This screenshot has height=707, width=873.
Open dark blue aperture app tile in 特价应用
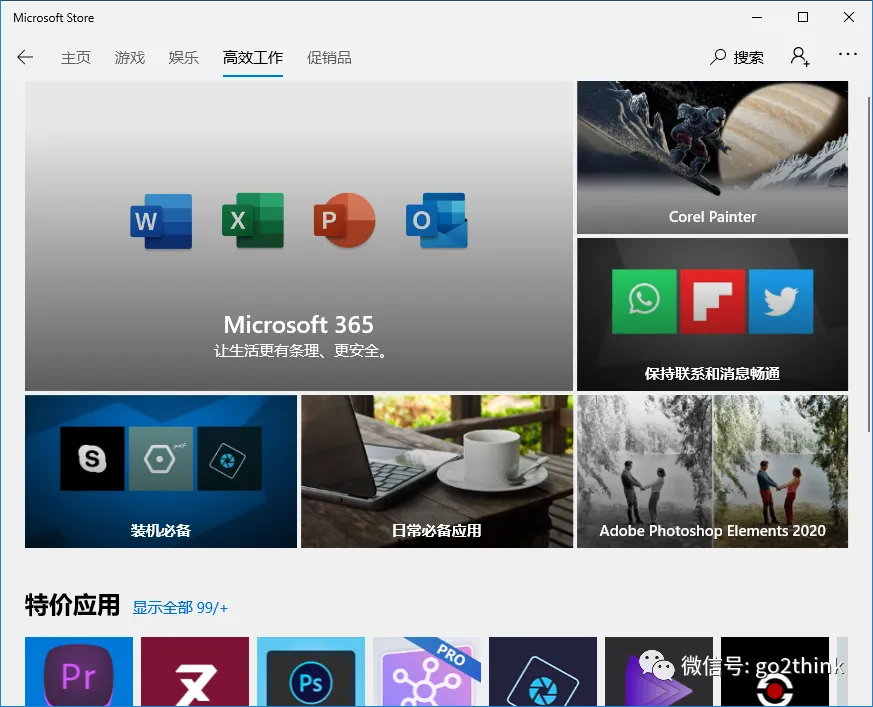click(543, 672)
